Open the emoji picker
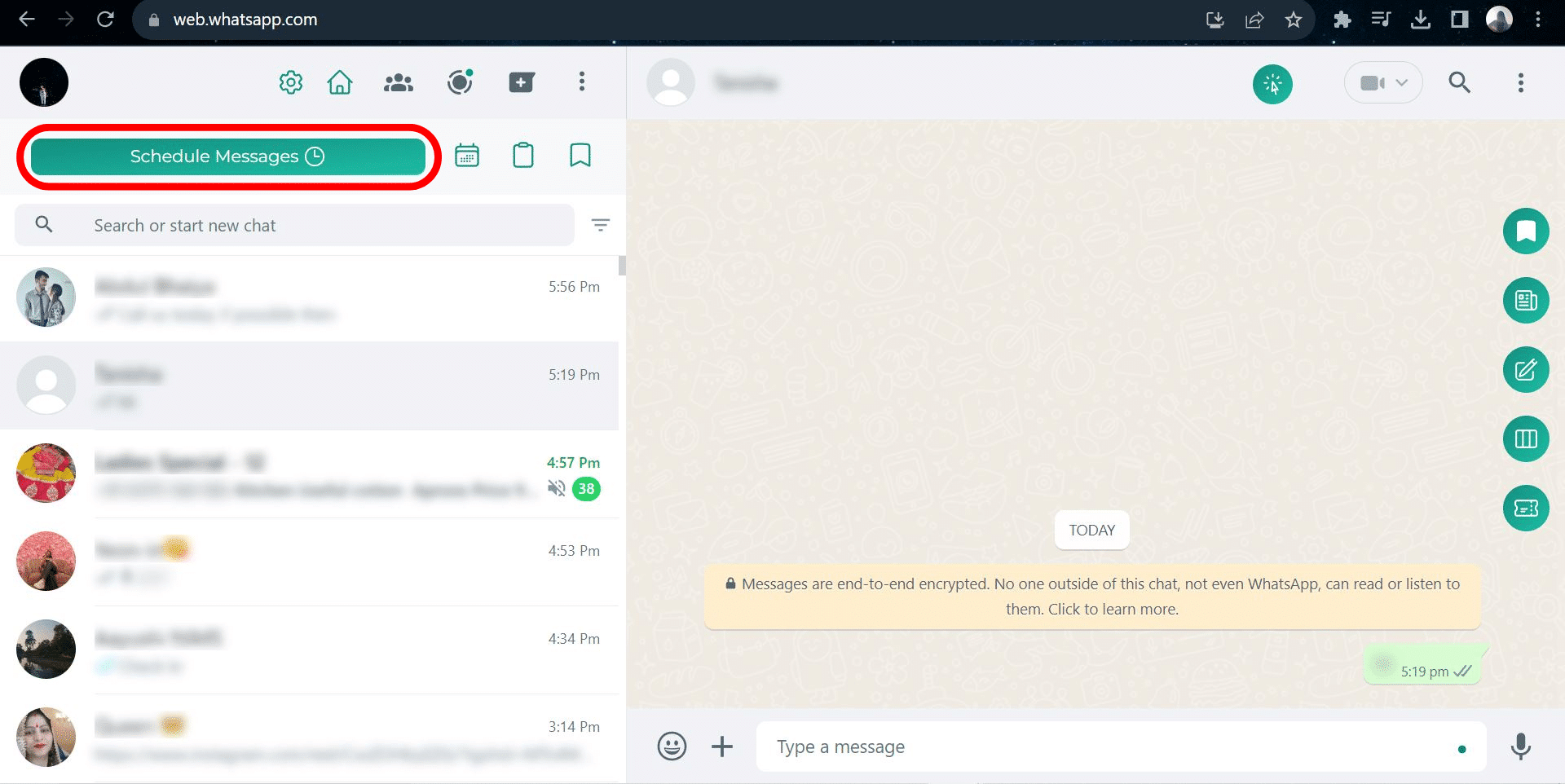 pos(672,747)
